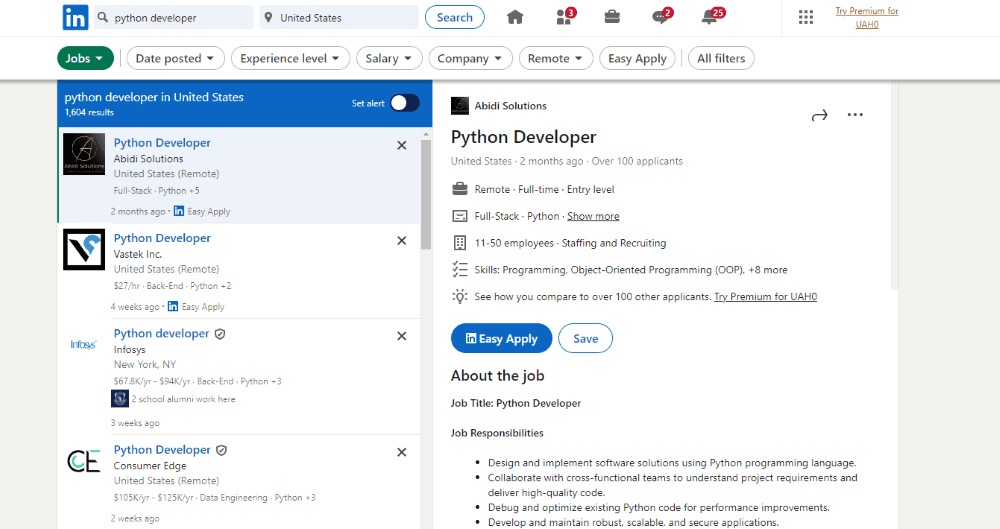Open the Work apps grid icon
The image size is (1000, 529).
[806, 17]
